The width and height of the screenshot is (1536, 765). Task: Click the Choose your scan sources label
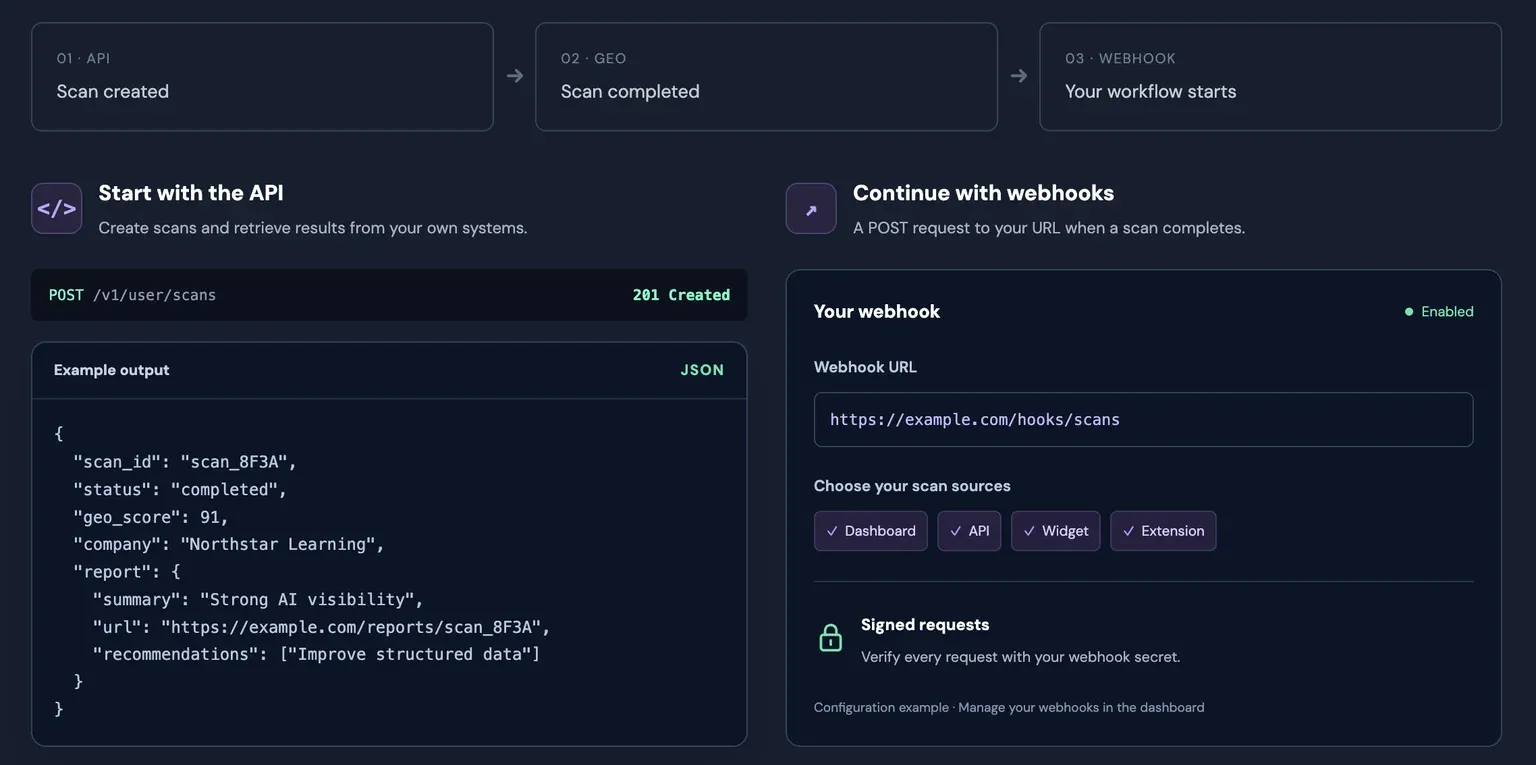[912, 486]
